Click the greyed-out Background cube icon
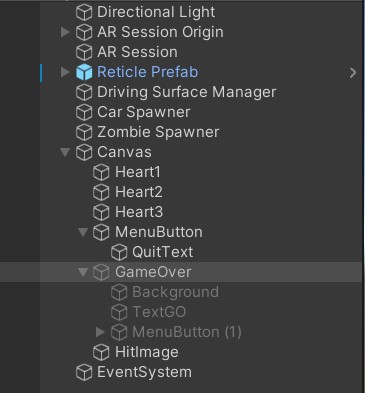Viewport: 365px width, 393px height. coord(119,292)
